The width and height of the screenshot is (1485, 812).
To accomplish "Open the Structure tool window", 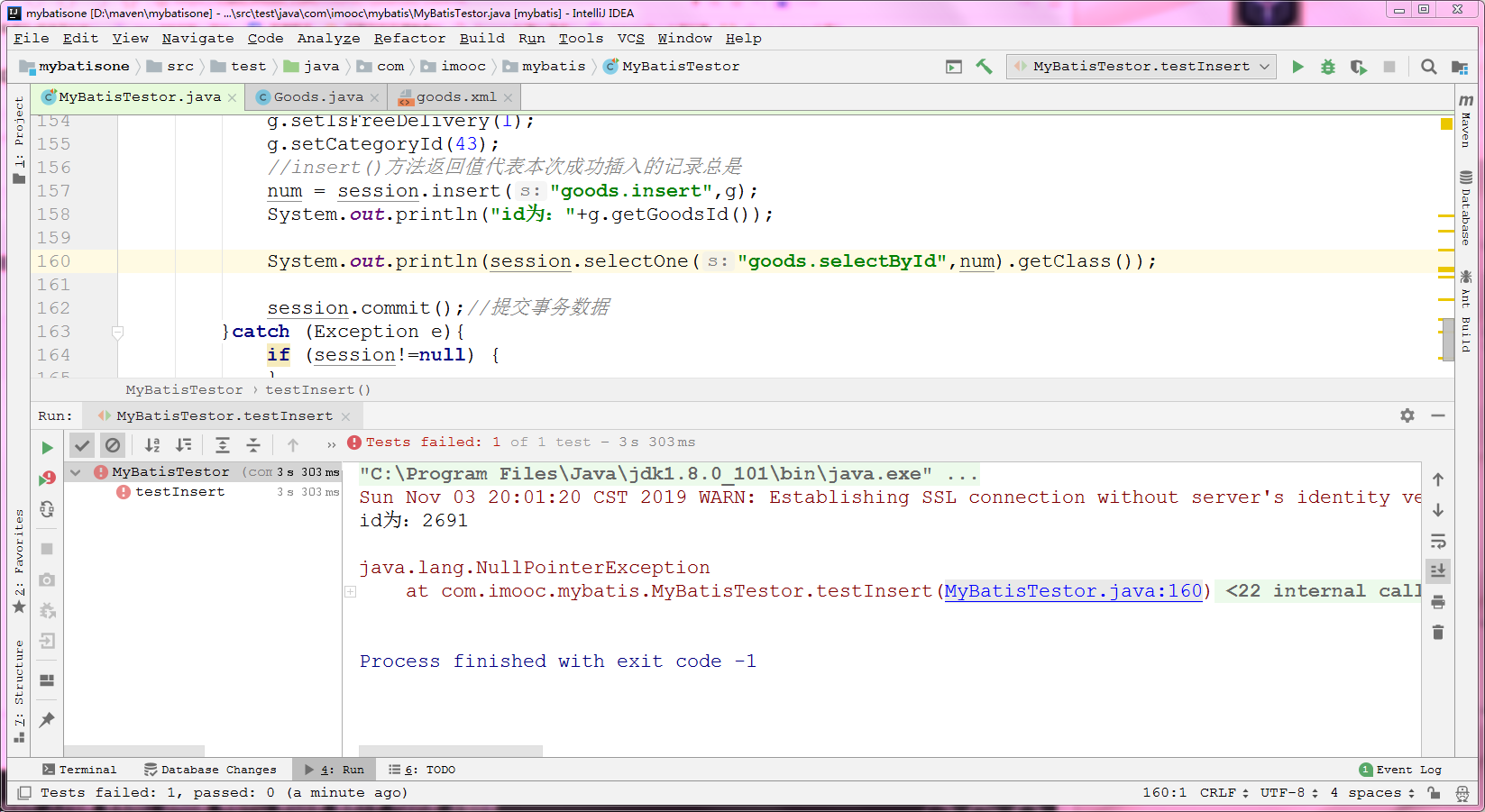I will [x=19, y=690].
